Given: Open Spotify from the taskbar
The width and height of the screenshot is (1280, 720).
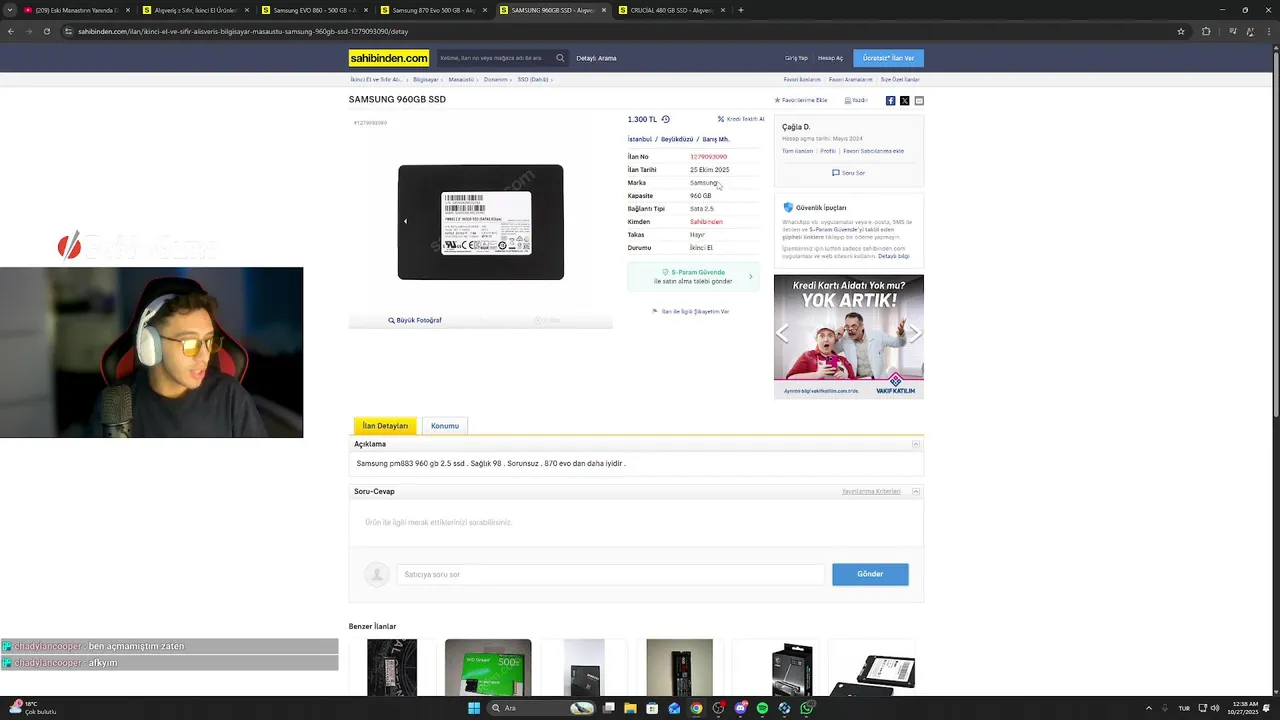Looking at the screenshot, I should (762, 708).
